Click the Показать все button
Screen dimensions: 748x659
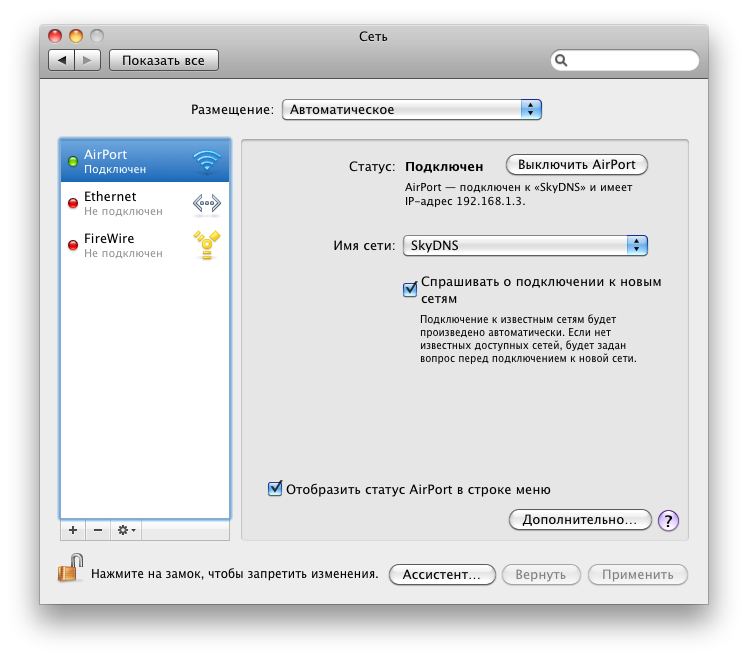click(x=164, y=60)
